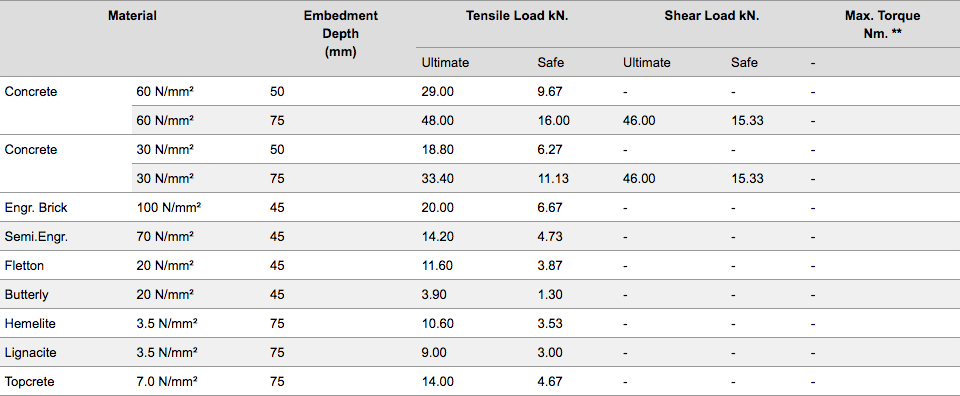Select the Topcrete row label
960x396 pixels.
click(29, 382)
